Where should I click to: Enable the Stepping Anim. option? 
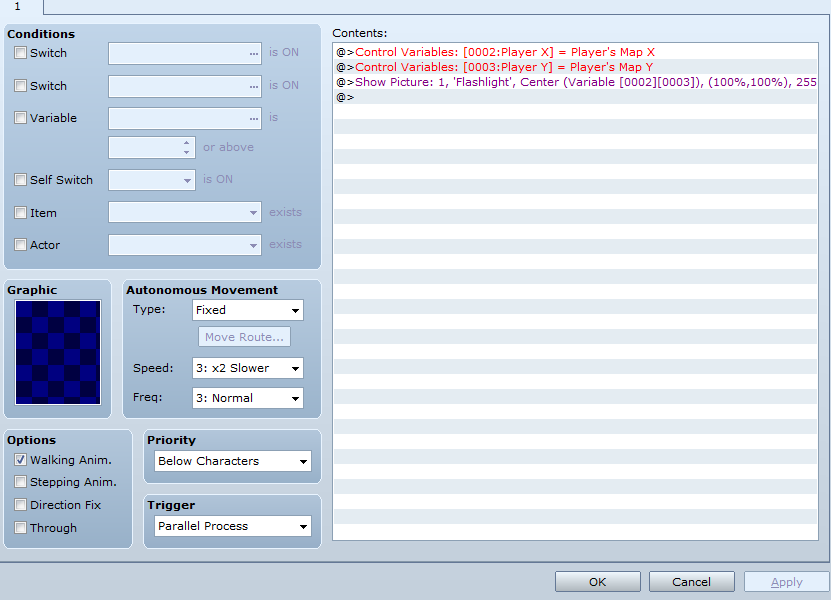click(x=21, y=482)
